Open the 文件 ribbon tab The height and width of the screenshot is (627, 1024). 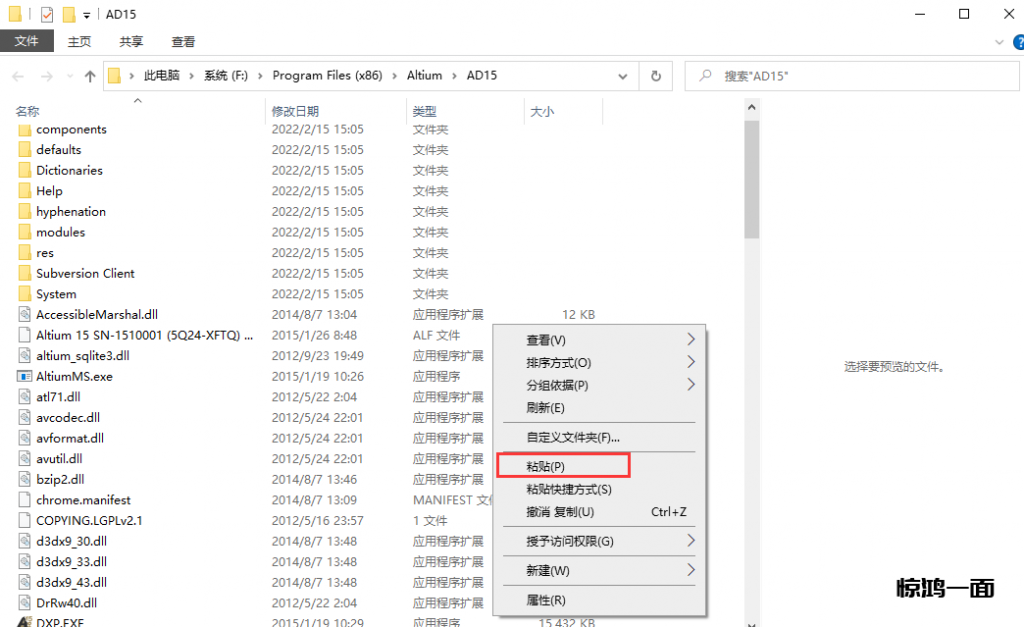pyautogui.click(x=26, y=41)
